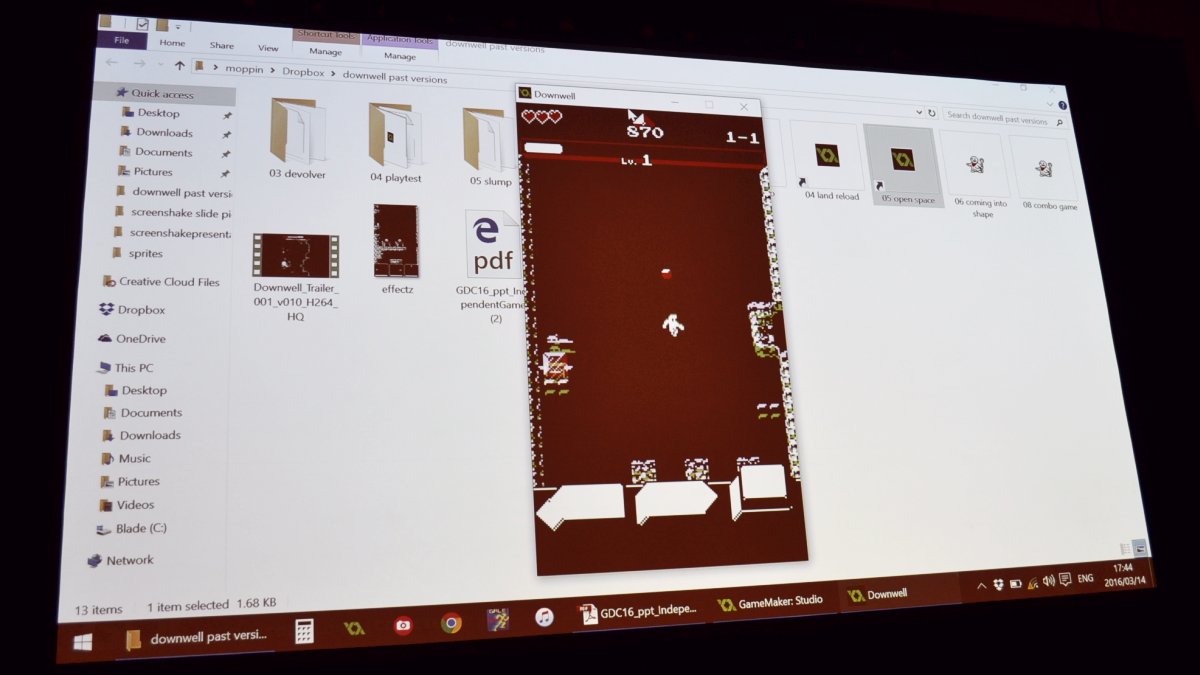Go forward with the forward arrow
This screenshot has width=1200, height=675.
point(140,64)
